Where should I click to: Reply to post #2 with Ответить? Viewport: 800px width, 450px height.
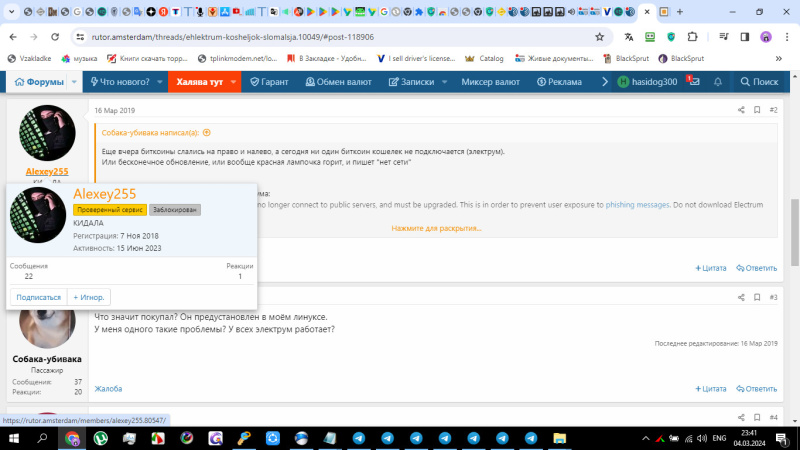757,268
